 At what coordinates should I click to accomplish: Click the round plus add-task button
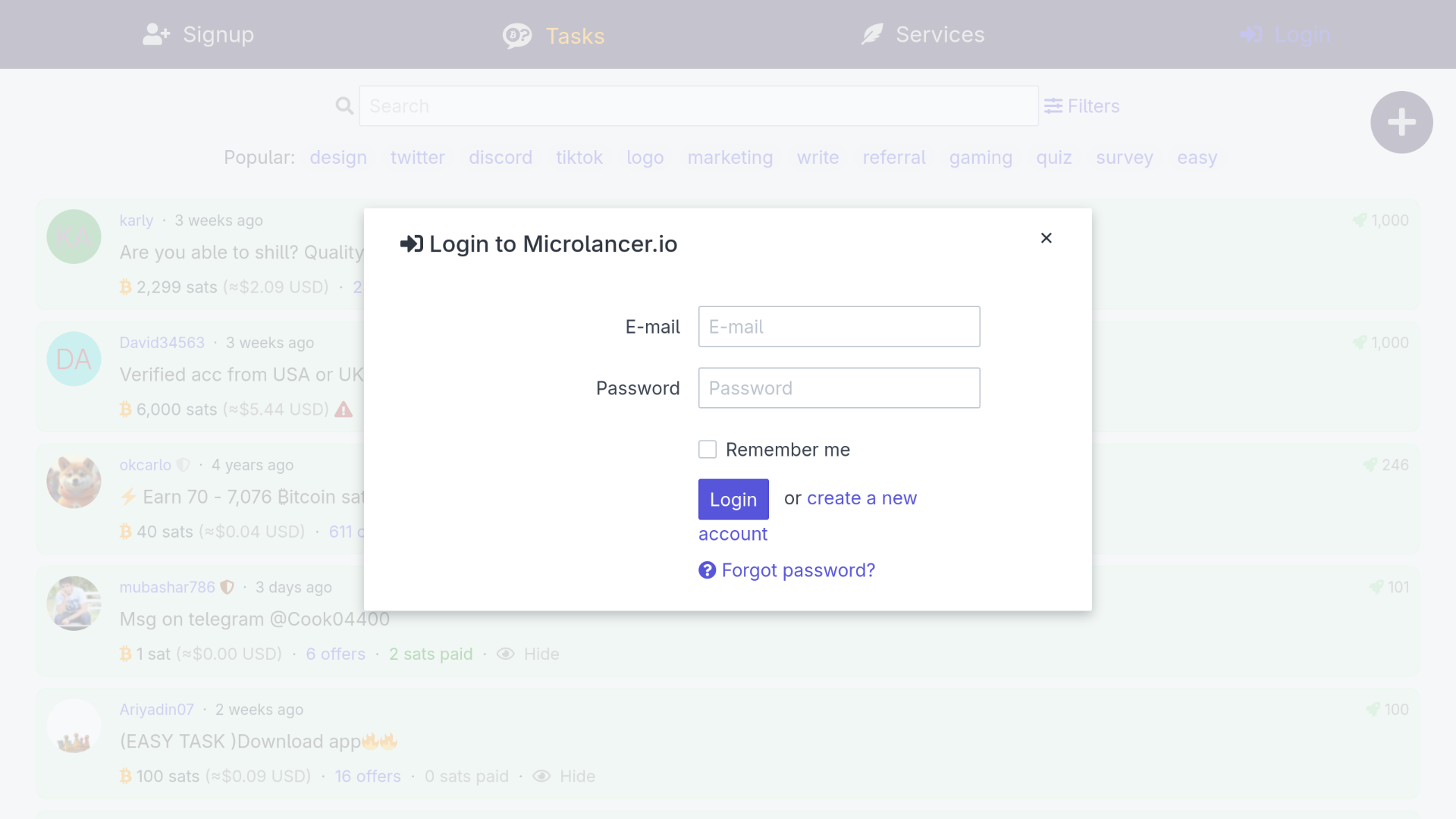coord(1401,122)
